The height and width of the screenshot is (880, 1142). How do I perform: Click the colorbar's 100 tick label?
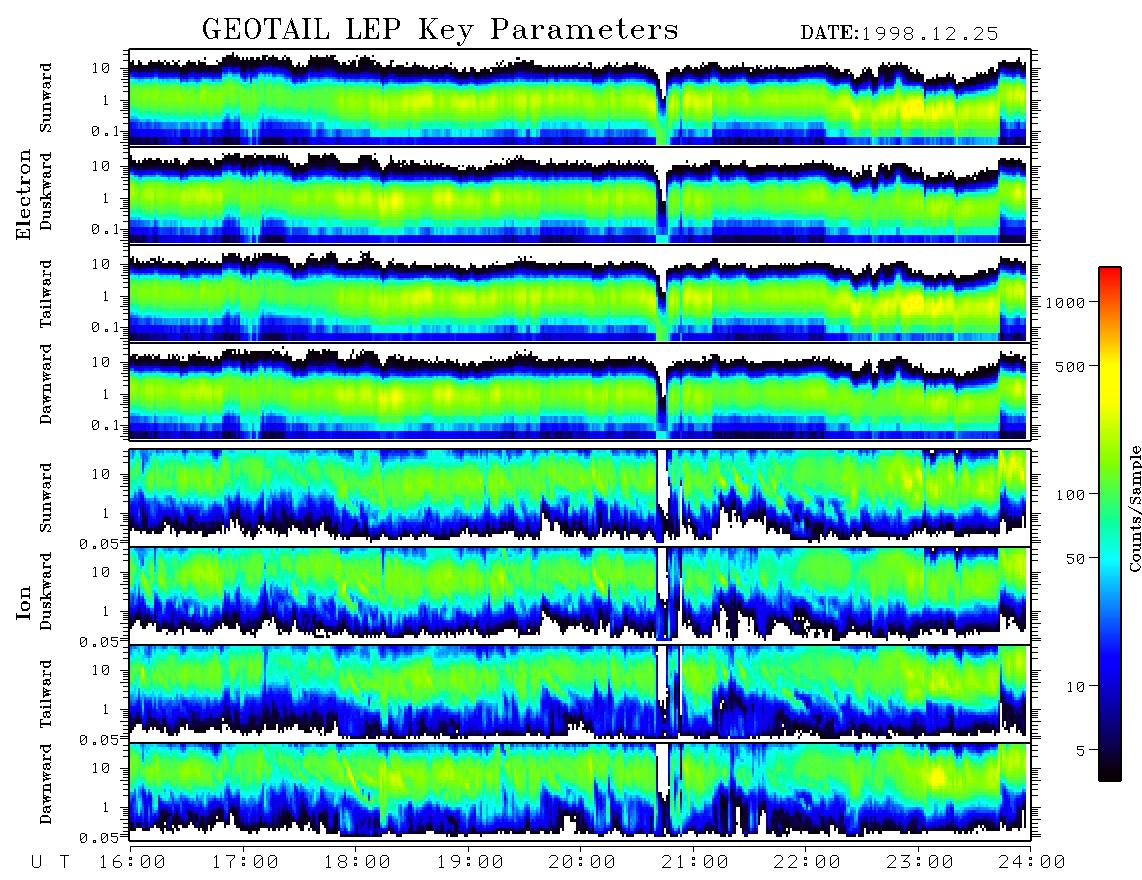[x=1070, y=495]
